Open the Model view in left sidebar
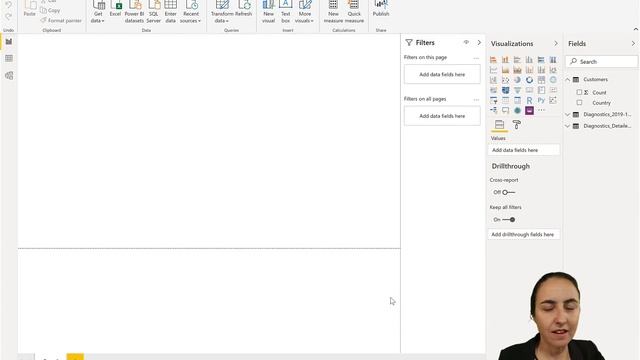Image resolution: width=640 pixels, height=360 pixels. [x=9, y=76]
